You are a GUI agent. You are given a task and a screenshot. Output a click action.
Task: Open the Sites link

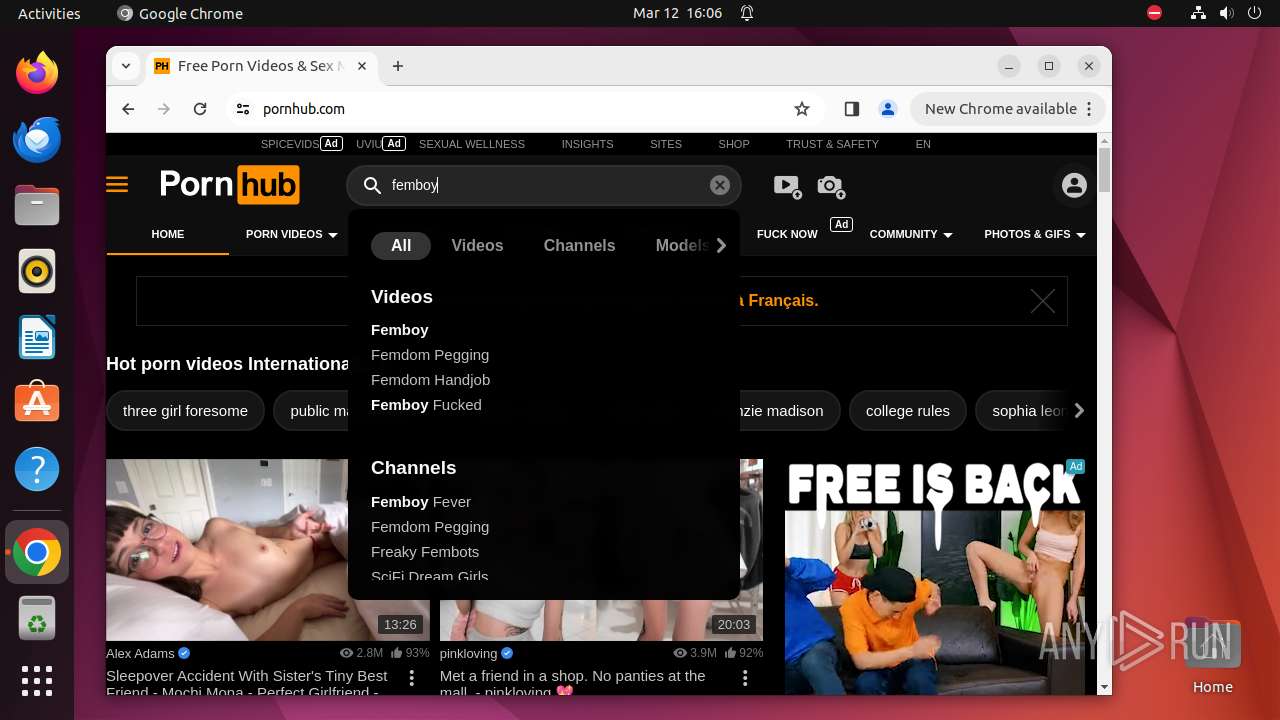666,144
